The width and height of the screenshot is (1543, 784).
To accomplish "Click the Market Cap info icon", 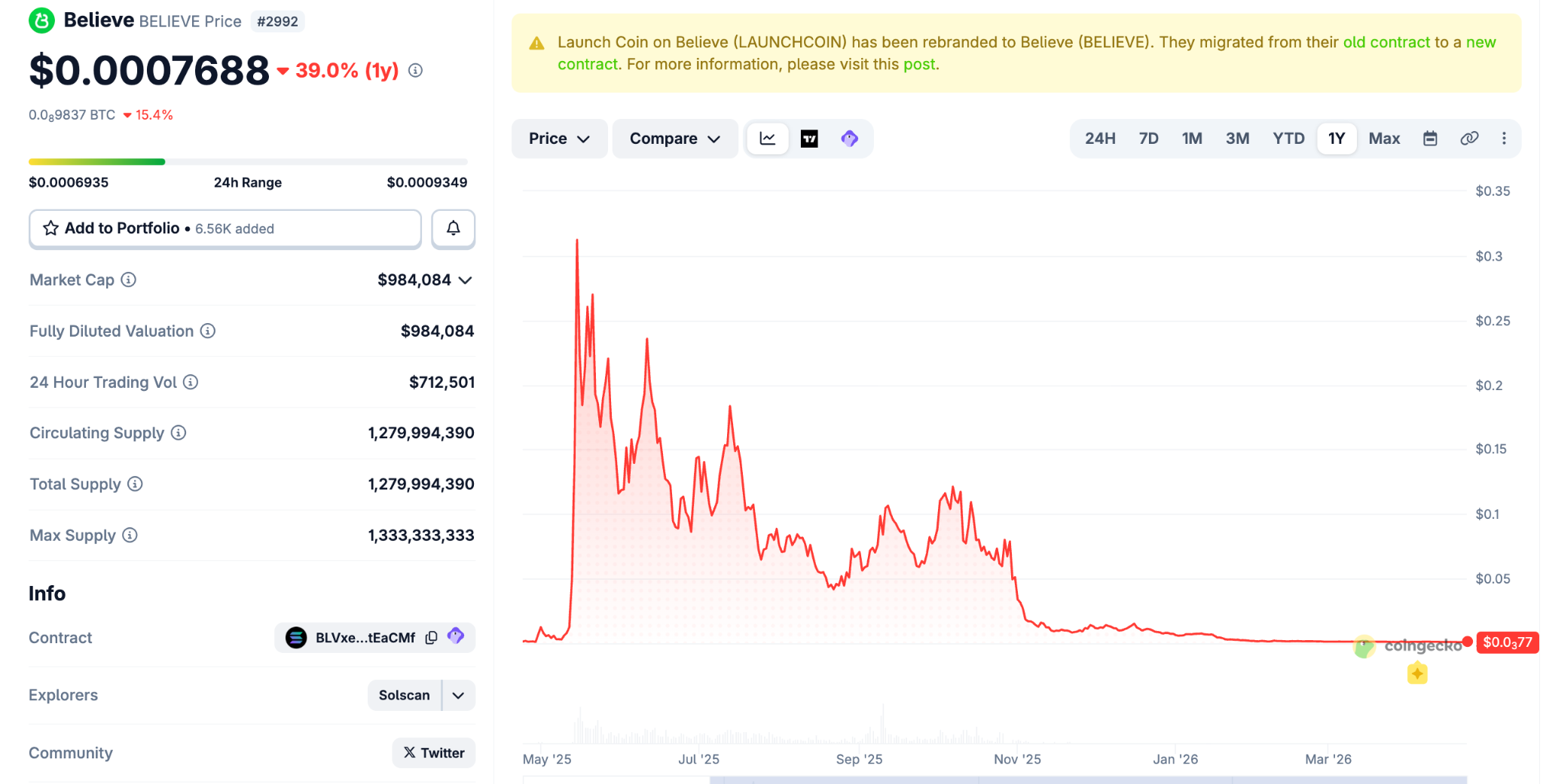I will (x=129, y=280).
